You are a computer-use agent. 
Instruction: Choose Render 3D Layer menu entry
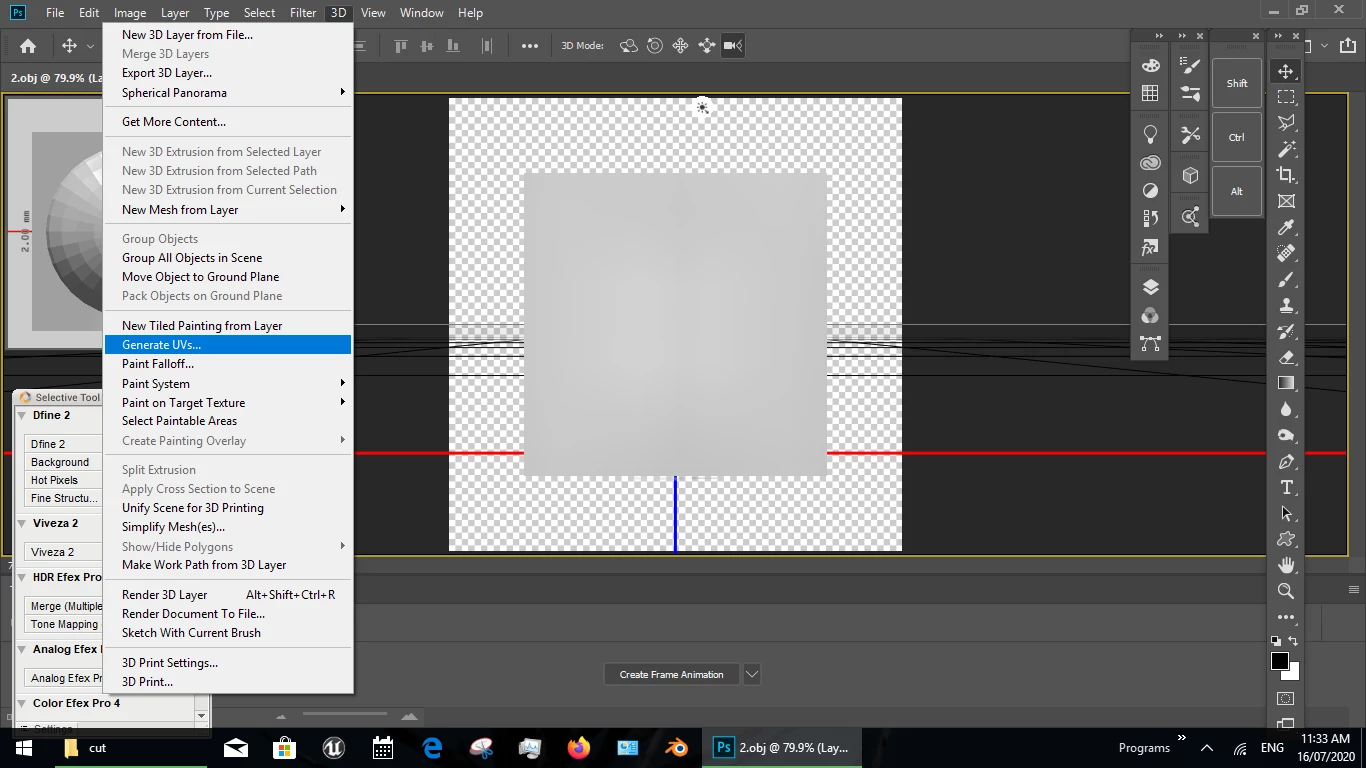coord(228,595)
